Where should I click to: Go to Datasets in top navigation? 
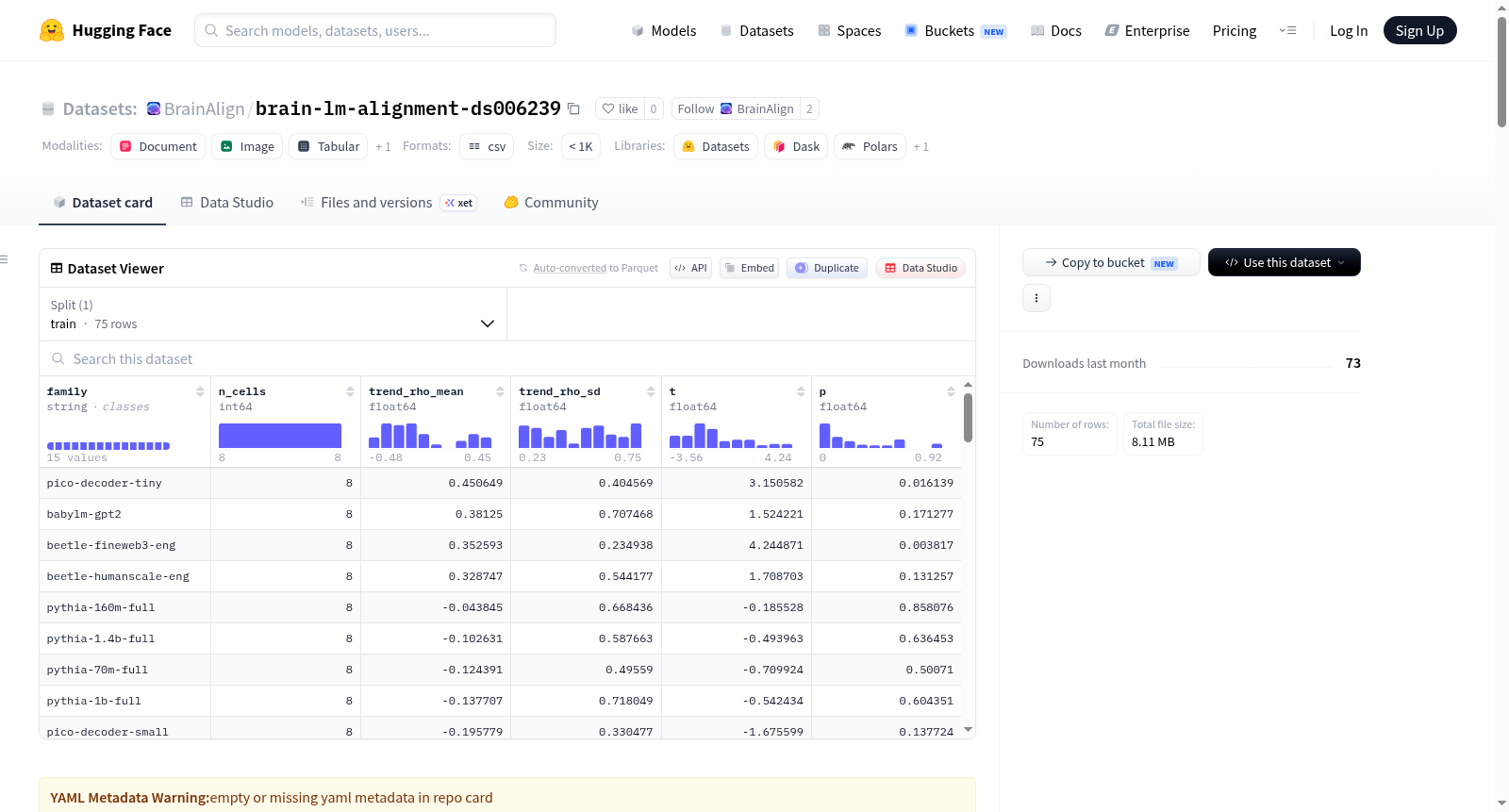click(x=757, y=30)
